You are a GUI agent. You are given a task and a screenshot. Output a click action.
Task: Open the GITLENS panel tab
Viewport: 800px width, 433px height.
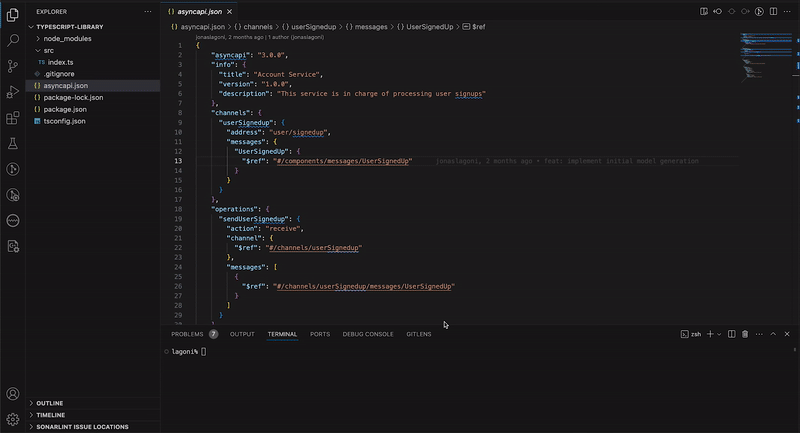pyautogui.click(x=418, y=334)
